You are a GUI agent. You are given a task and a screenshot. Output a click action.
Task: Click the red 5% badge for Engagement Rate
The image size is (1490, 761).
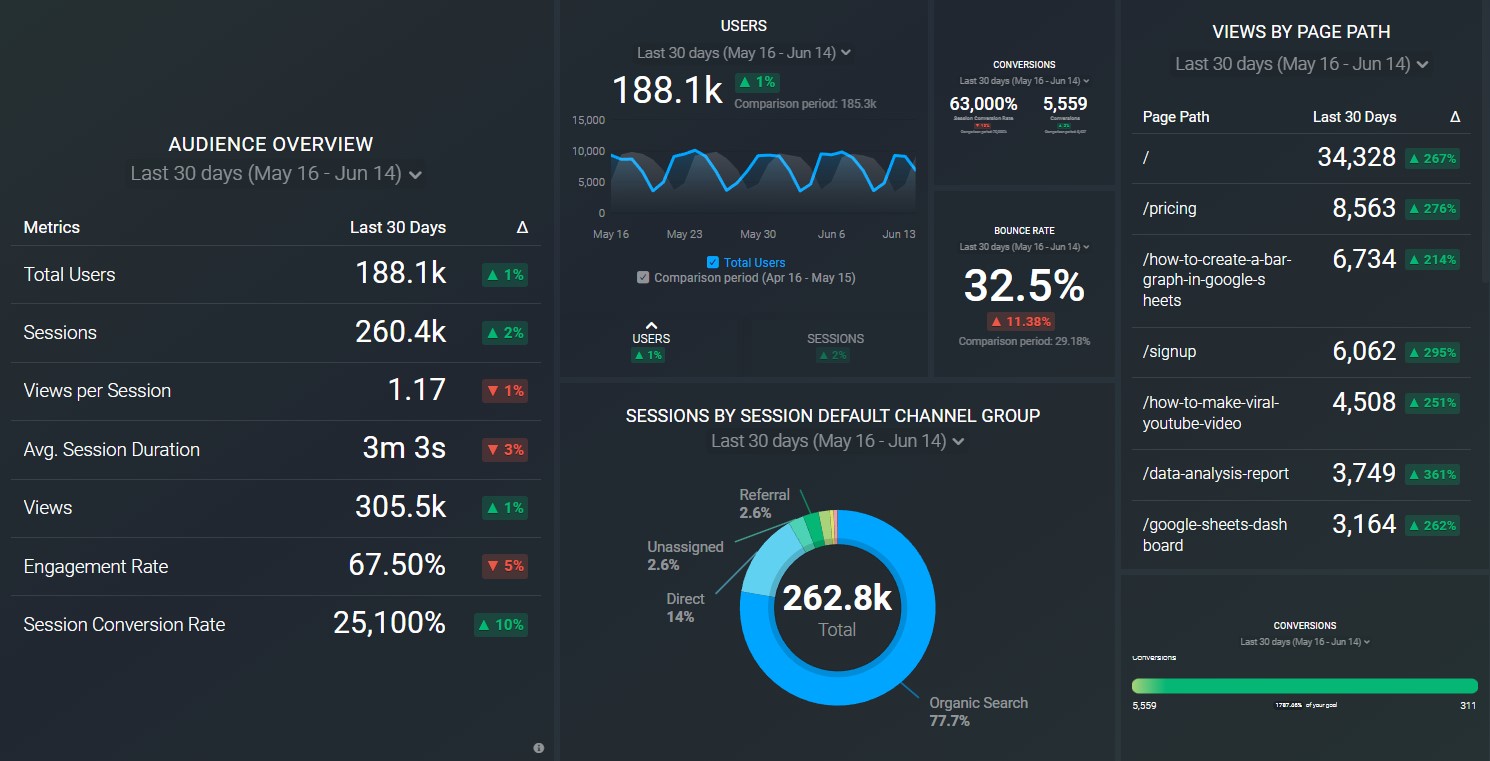[505, 566]
